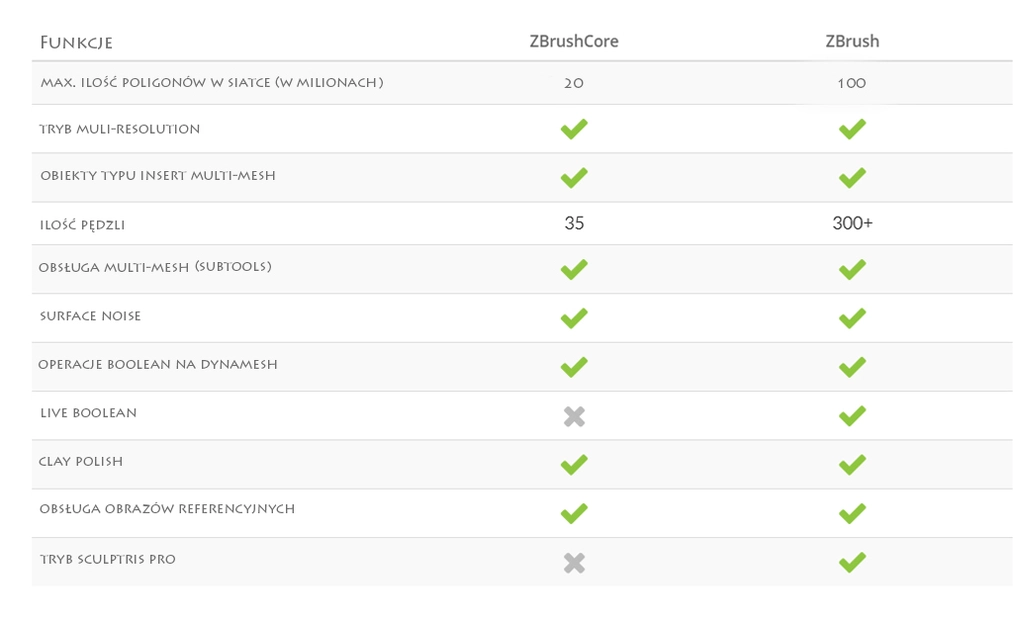Click ZBrush checkmark for Live Boolean

click(852, 416)
